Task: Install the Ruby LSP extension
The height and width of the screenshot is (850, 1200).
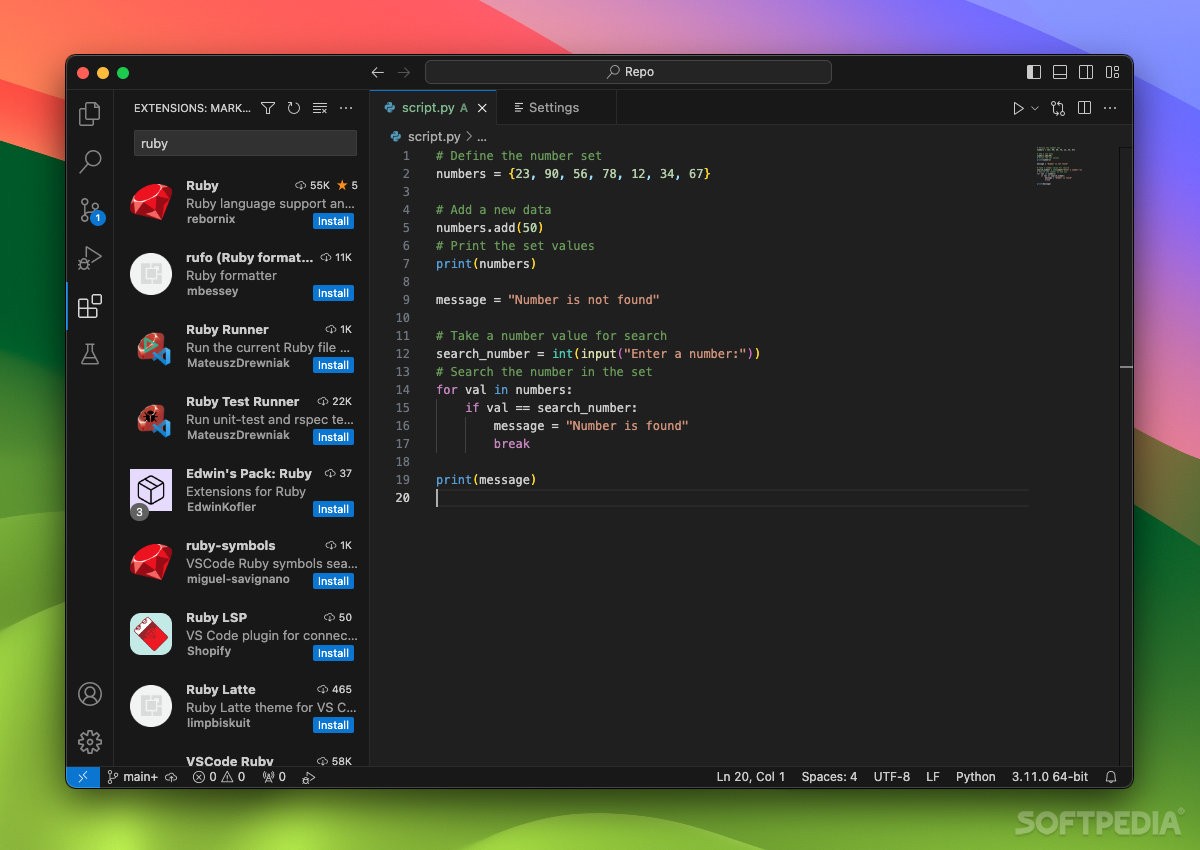Action: click(x=333, y=653)
